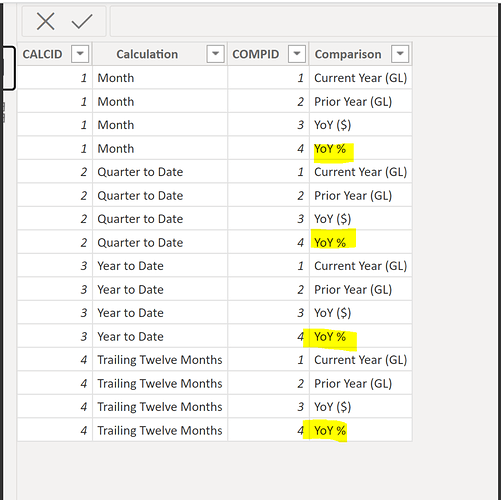The image size is (501, 500).
Task: Click first Year to Date cell
Action: [x=160, y=266]
